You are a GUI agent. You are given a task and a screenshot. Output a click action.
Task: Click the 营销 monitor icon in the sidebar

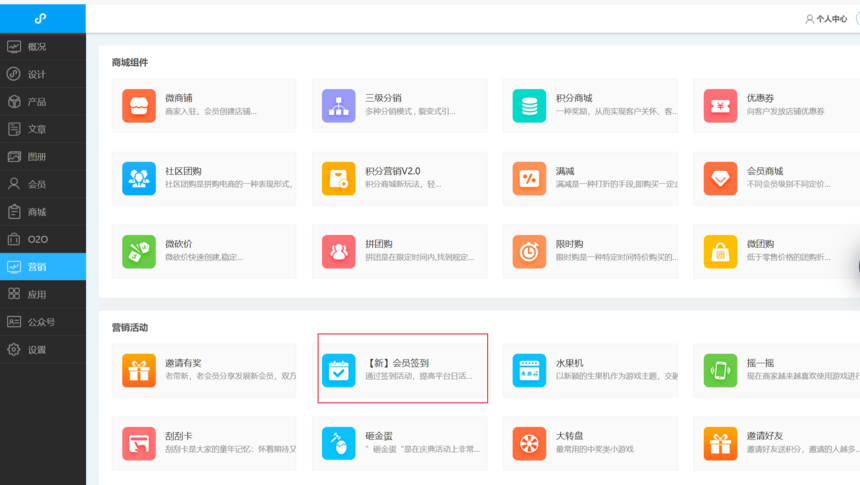(x=14, y=267)
